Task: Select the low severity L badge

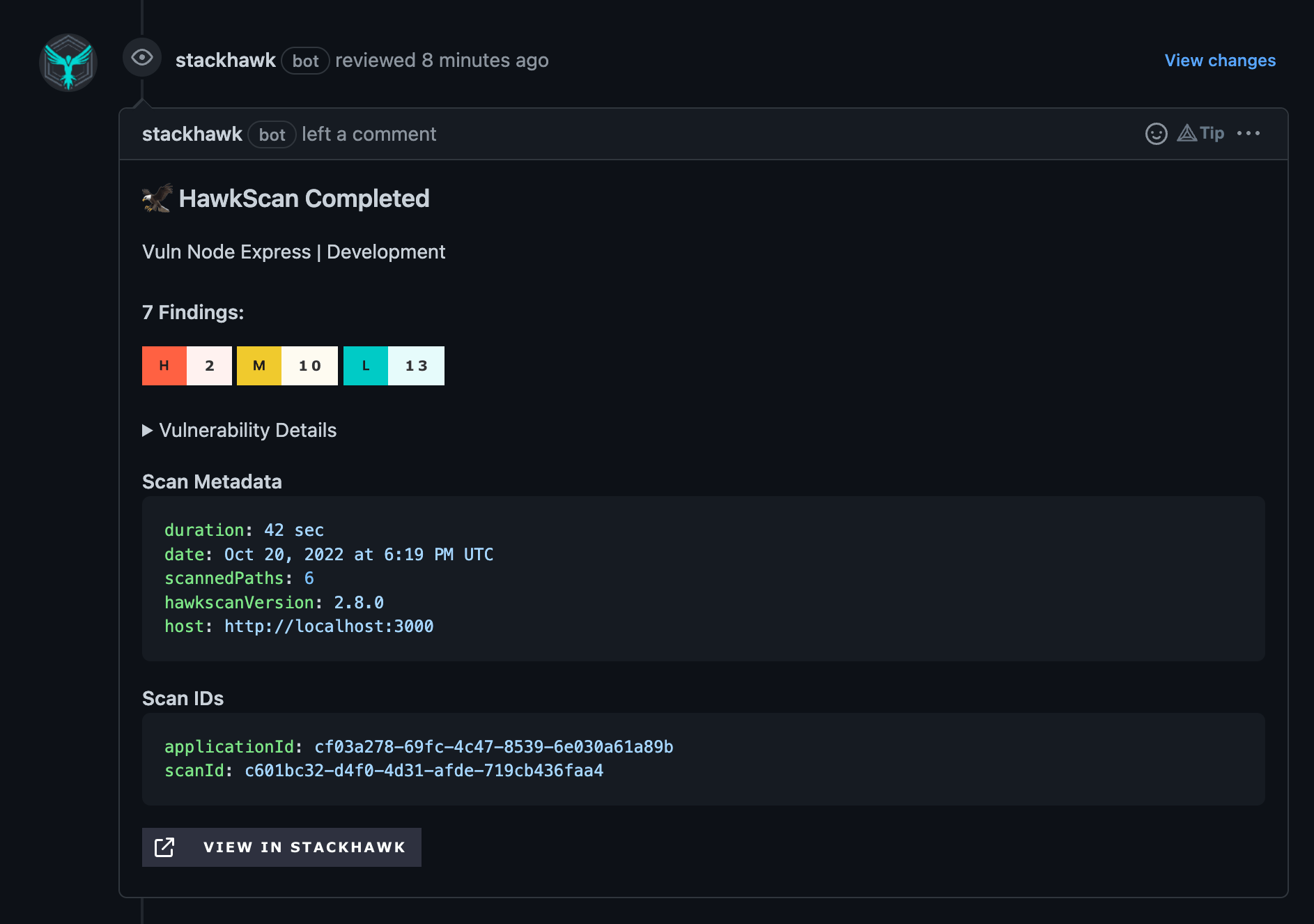Action: coord(364,365)
